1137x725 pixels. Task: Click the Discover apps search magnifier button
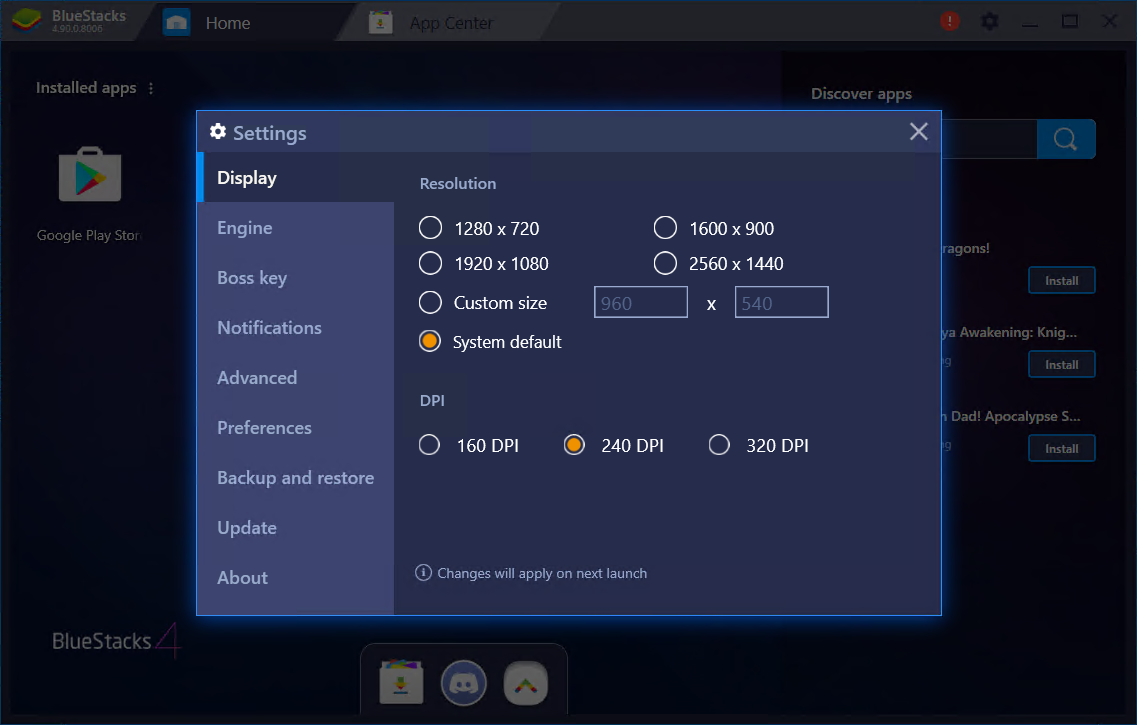[1066, 138]
